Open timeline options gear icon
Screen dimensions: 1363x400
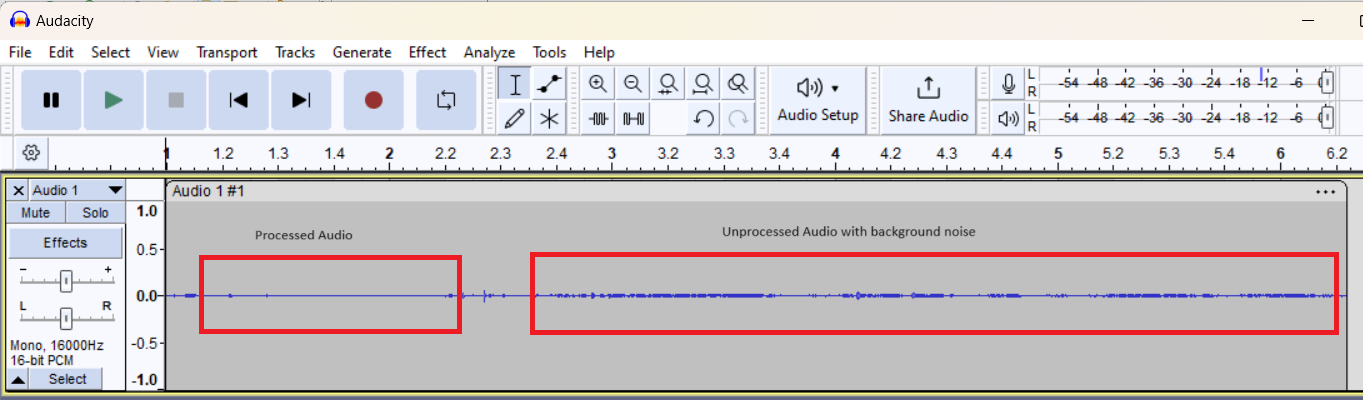[31, 153]
